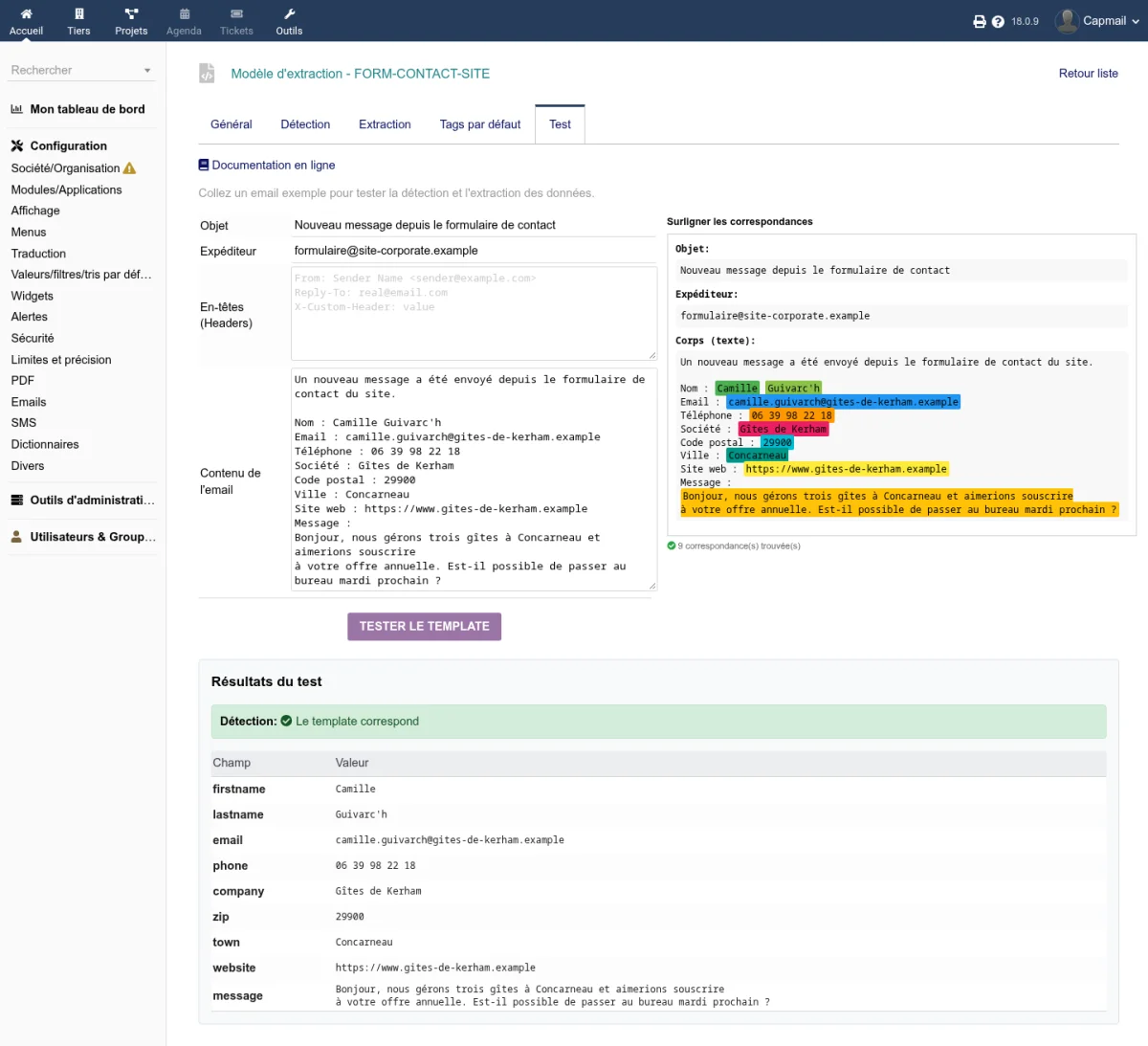Click the Contenu de l'email textarea
Screen dimensions: 1148x1046
474,479
